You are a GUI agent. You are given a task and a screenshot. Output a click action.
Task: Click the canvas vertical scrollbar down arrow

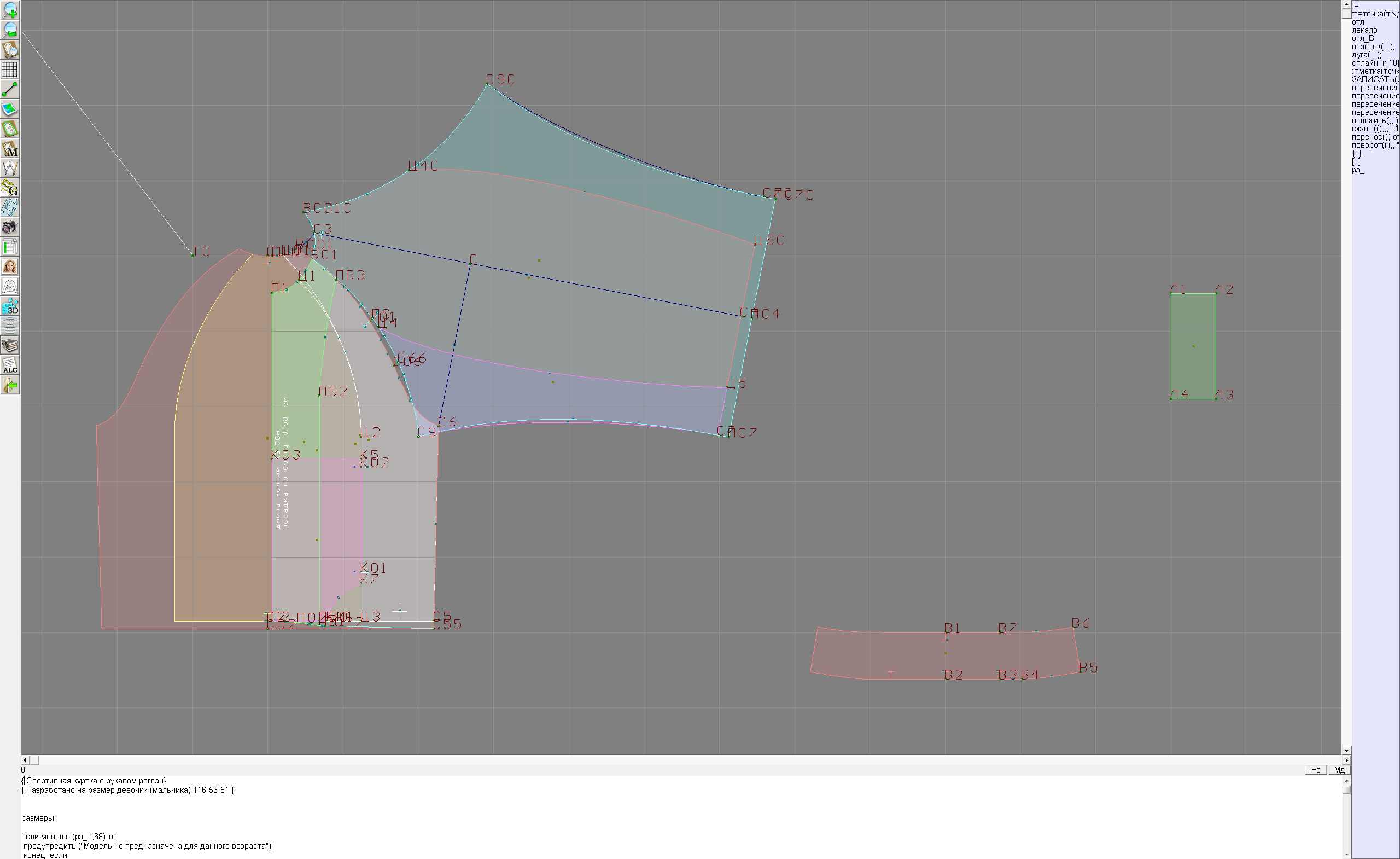pyautogui.click(x=1346, y=751)
